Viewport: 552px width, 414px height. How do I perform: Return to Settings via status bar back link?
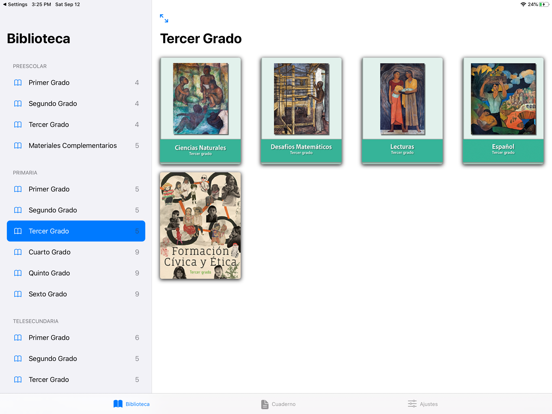pyautogui.click(x=15, y=4)
